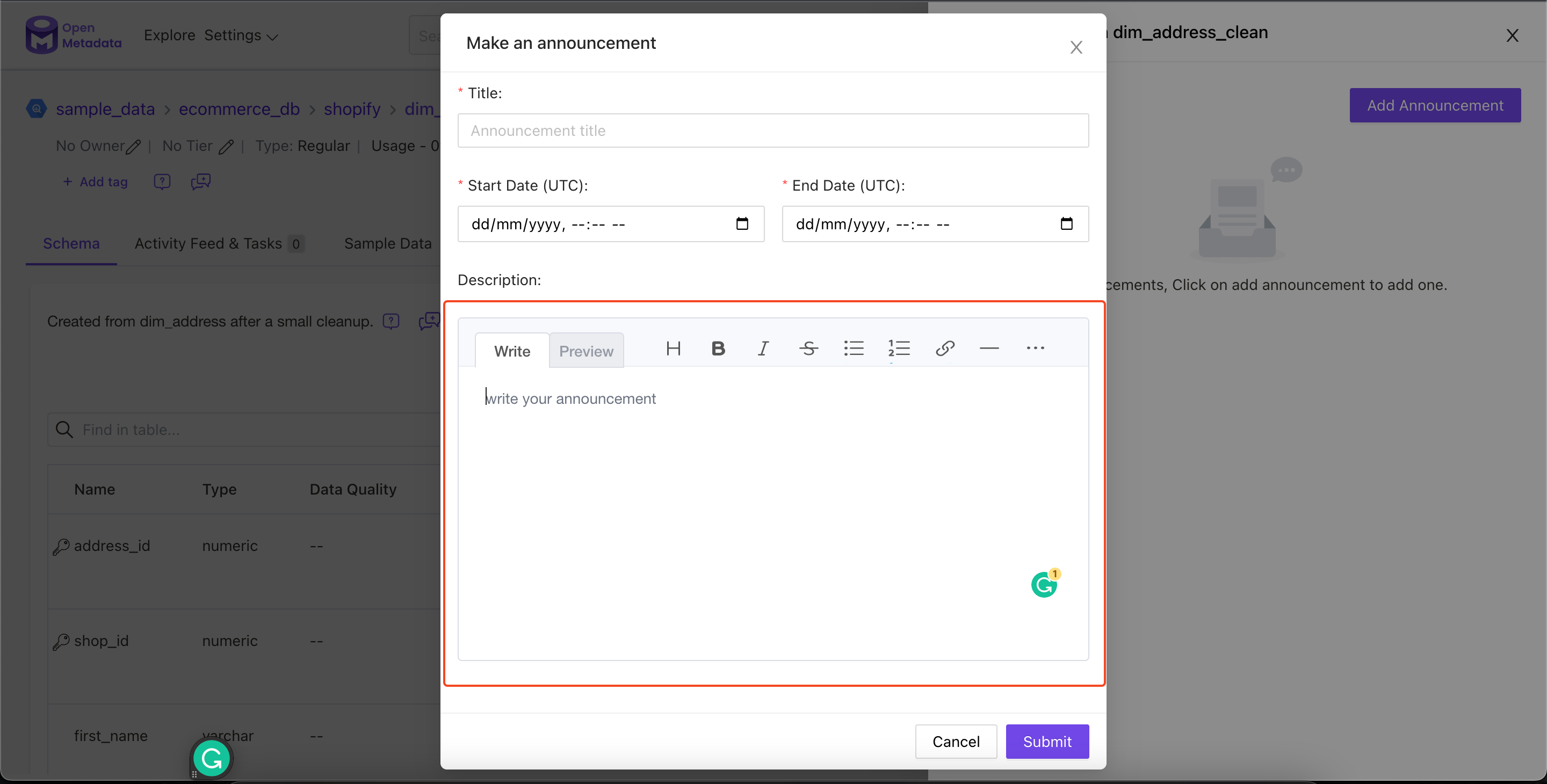
Task: Cancel the announcement dialog
Action: tap(956, 742)
